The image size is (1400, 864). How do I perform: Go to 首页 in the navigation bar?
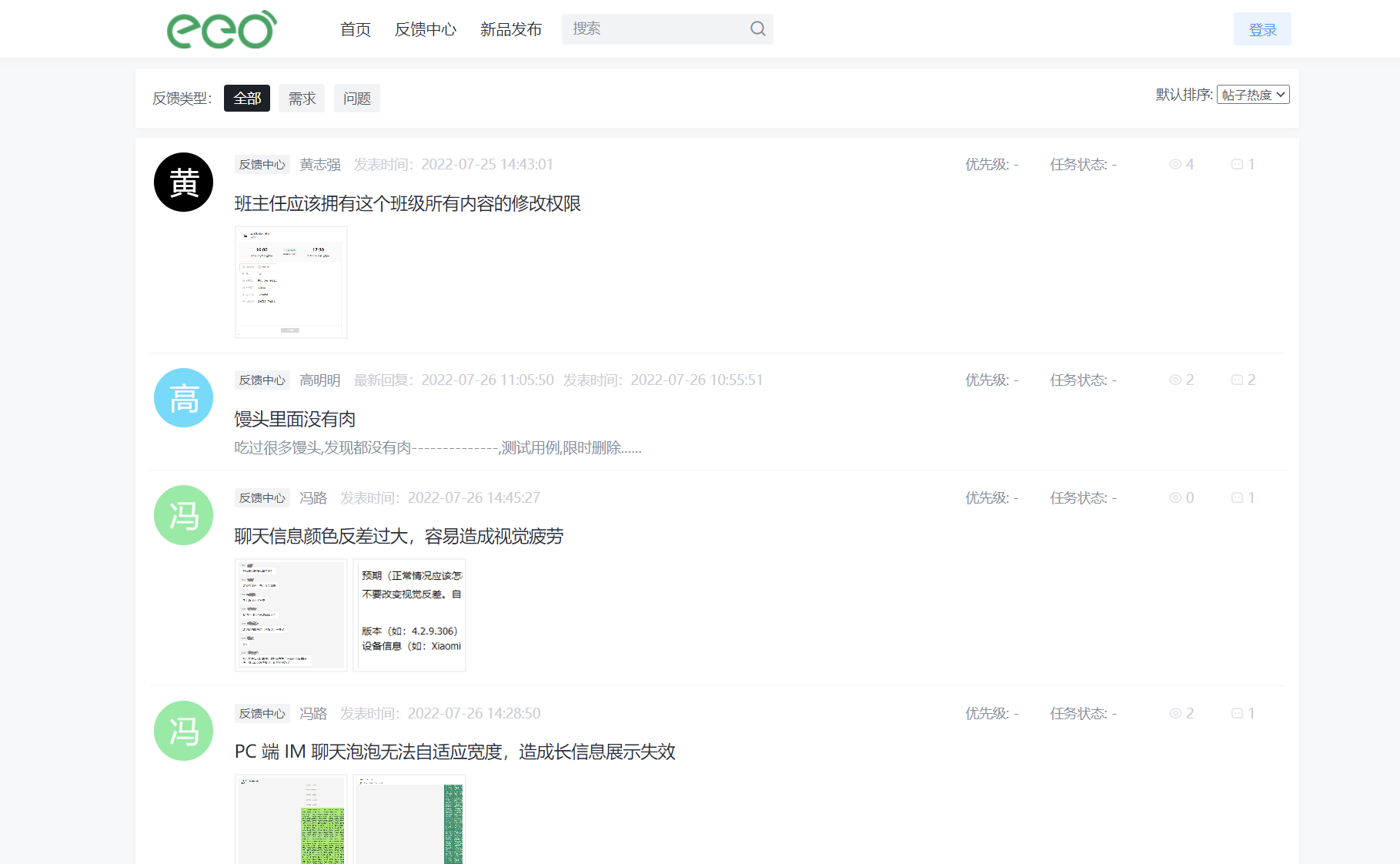click(x=356, y=30)
